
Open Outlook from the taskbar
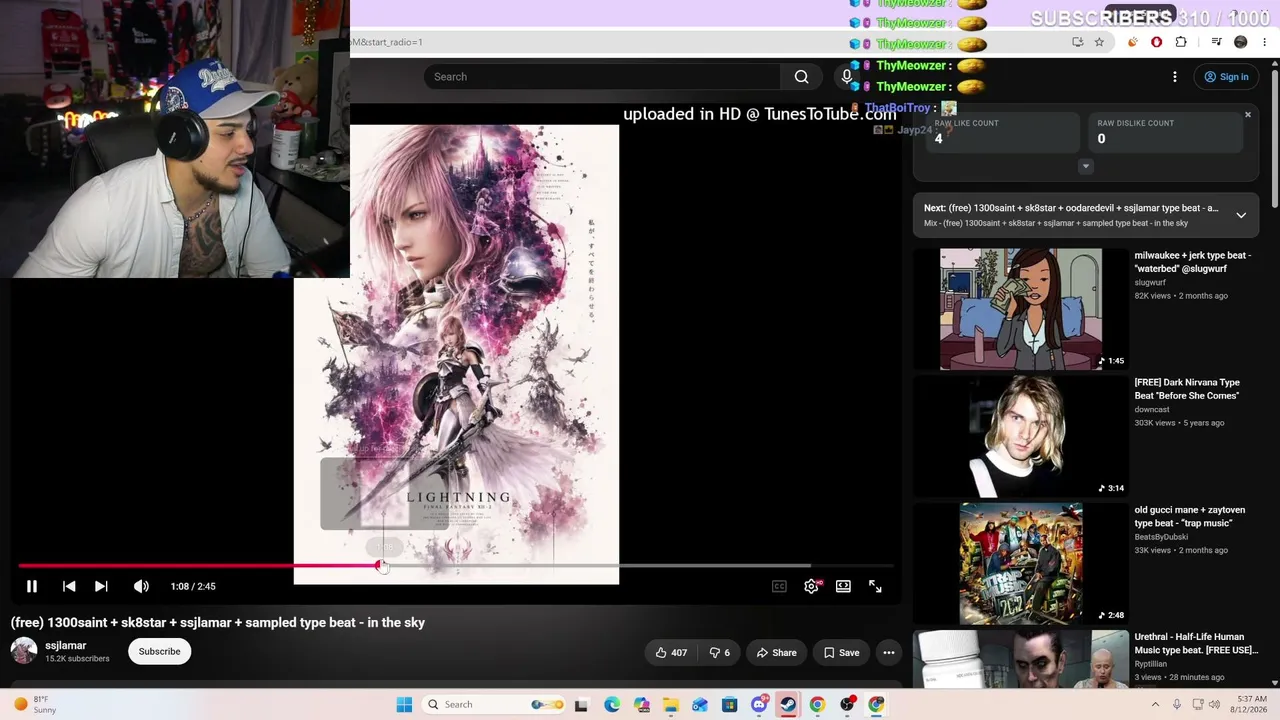coord(700,705)
